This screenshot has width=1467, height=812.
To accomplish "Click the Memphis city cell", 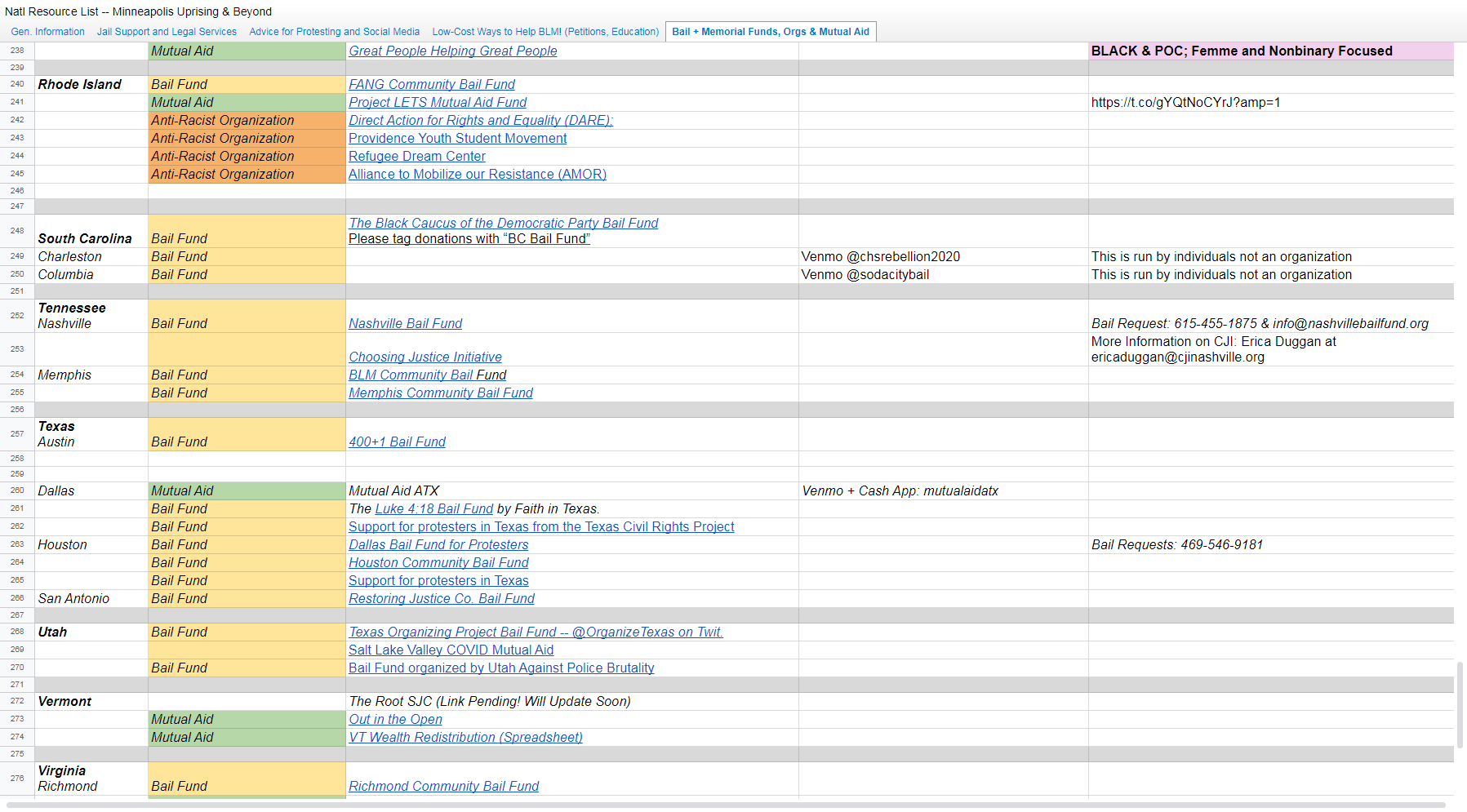I will click(91, 375).
